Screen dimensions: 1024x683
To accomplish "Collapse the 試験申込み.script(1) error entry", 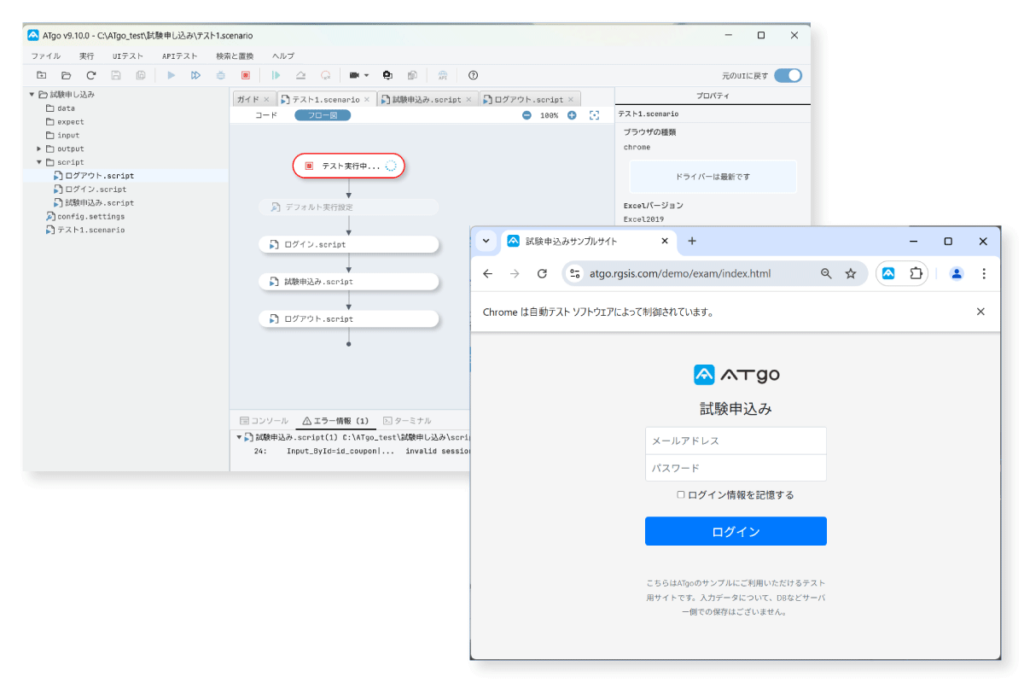I will tap(239, 437).
